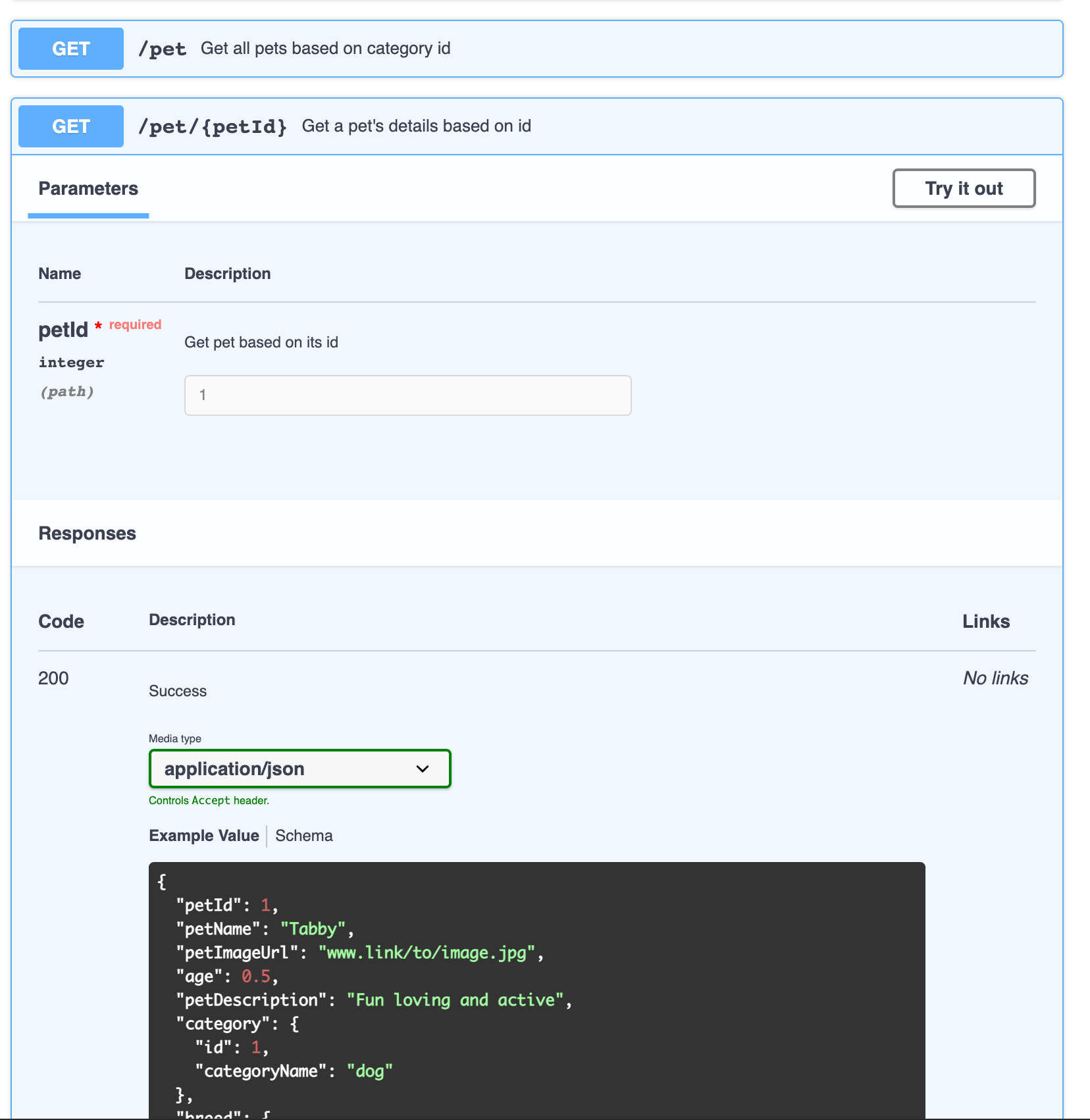Image resolution: width=1090 pixels, height=1120 pixels.
Task: Click the petId parameter name
Action: pos(63,330)
